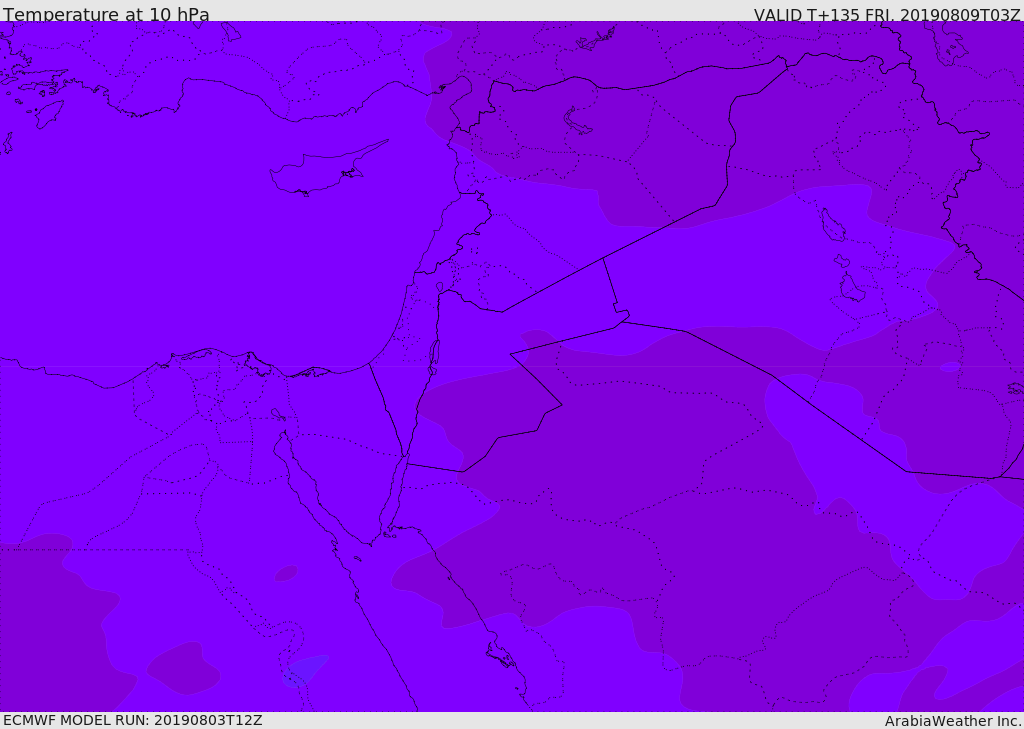Image resolution: width=1024 pixels, height=729 pixels.
Task: Click the 'ArabiaWeather Inc.' credit text
Action: (x=953, y=721)
